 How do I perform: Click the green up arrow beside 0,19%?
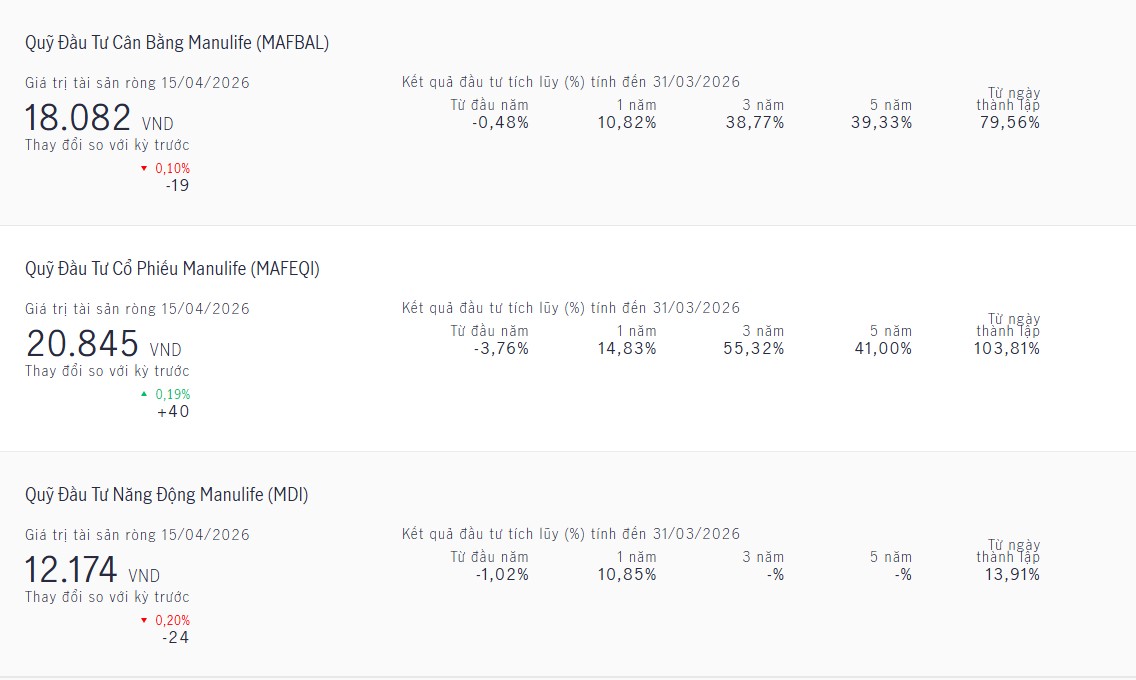click(x=144, y=394)
